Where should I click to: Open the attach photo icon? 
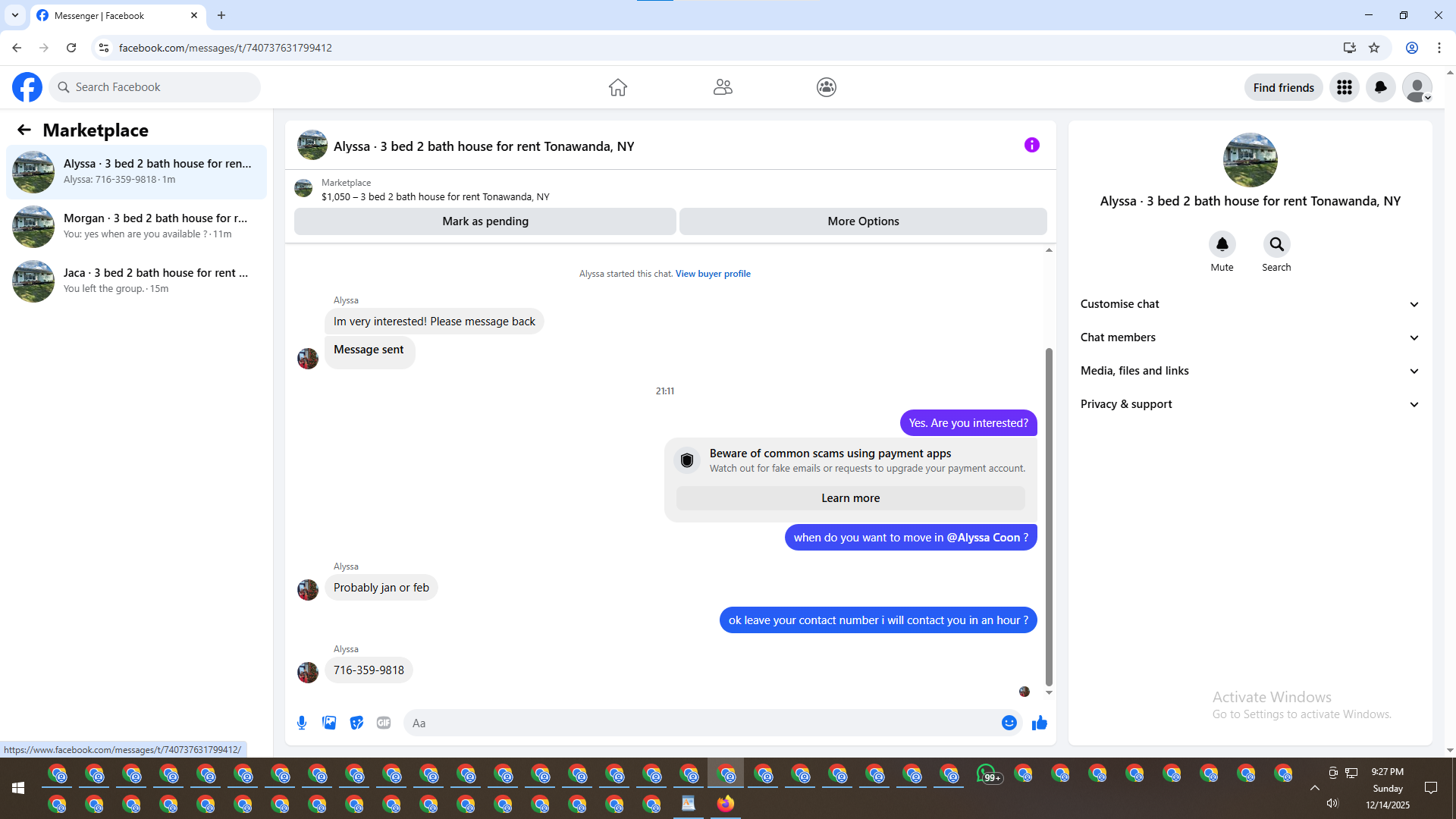(329, 723)
